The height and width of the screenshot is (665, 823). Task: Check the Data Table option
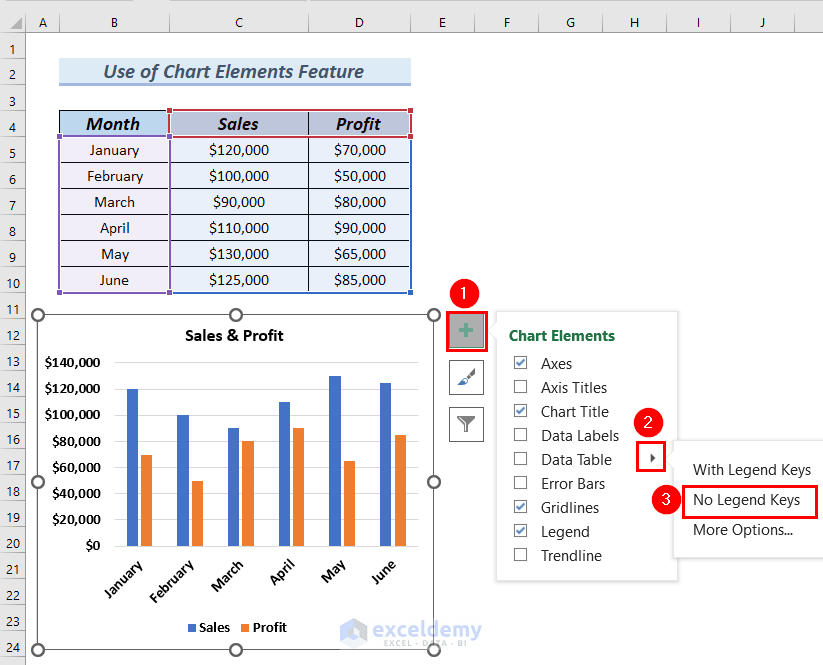(520, 459)
